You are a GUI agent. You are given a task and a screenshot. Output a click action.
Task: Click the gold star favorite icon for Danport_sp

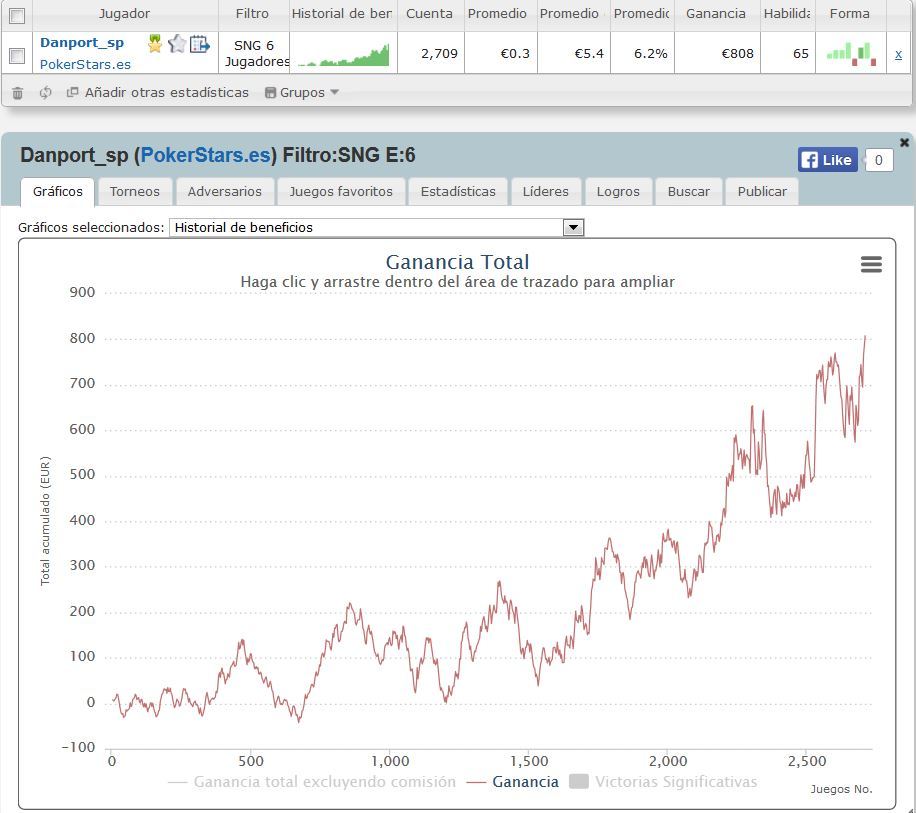point(155,44)
